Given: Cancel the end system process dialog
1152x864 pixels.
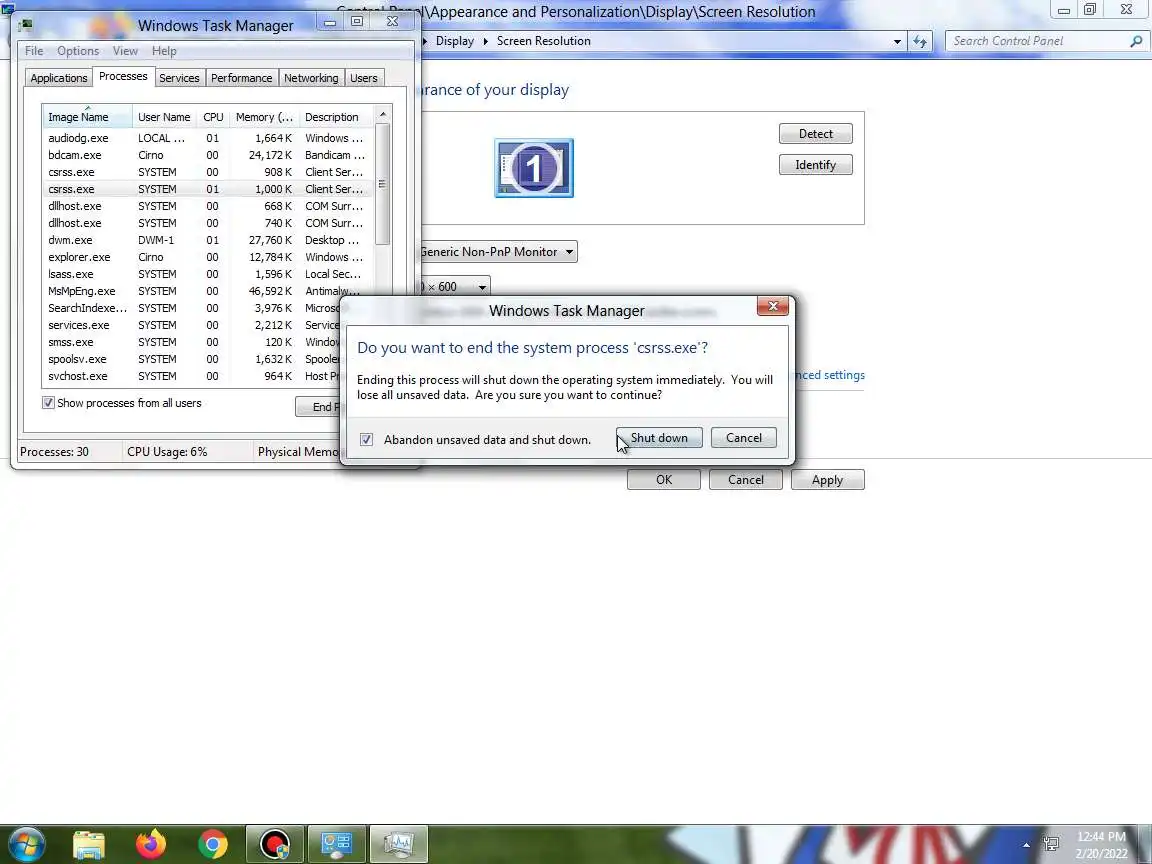Looking at the screenshot, I should pos(744,438).
